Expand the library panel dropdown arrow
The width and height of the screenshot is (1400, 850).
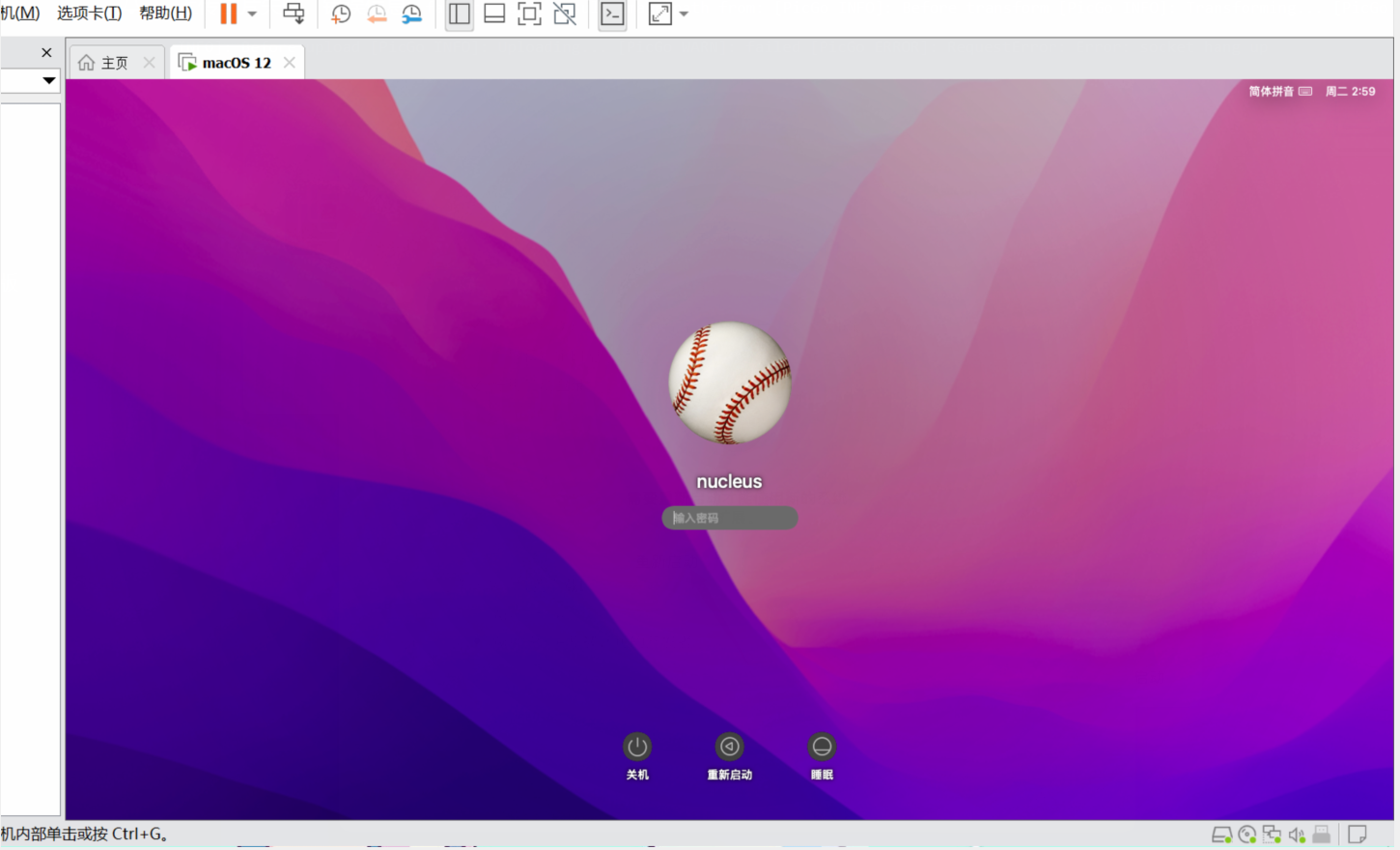(x=48, y=81)
